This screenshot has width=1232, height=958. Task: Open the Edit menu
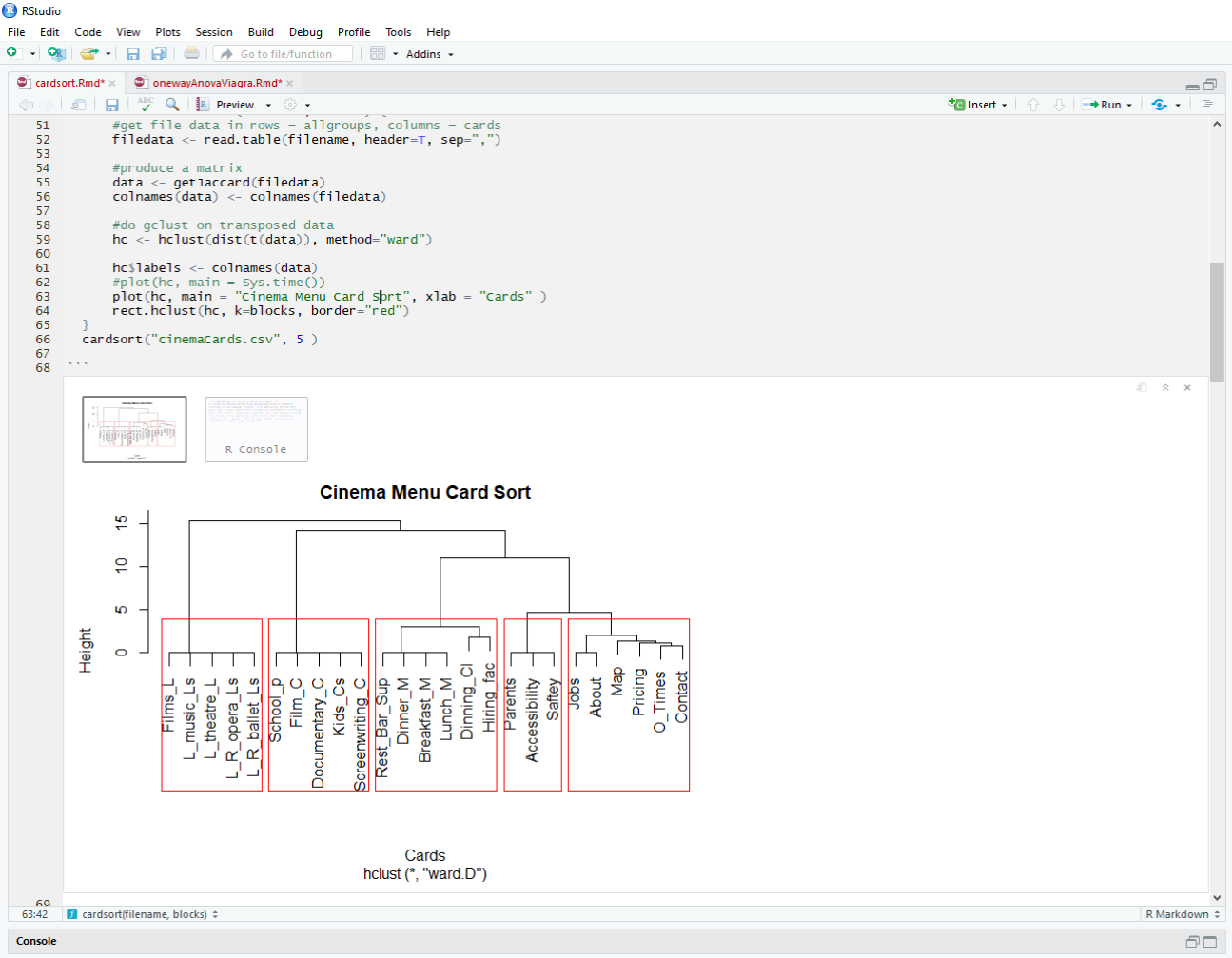pyautogui.click(x=49, y=31)
